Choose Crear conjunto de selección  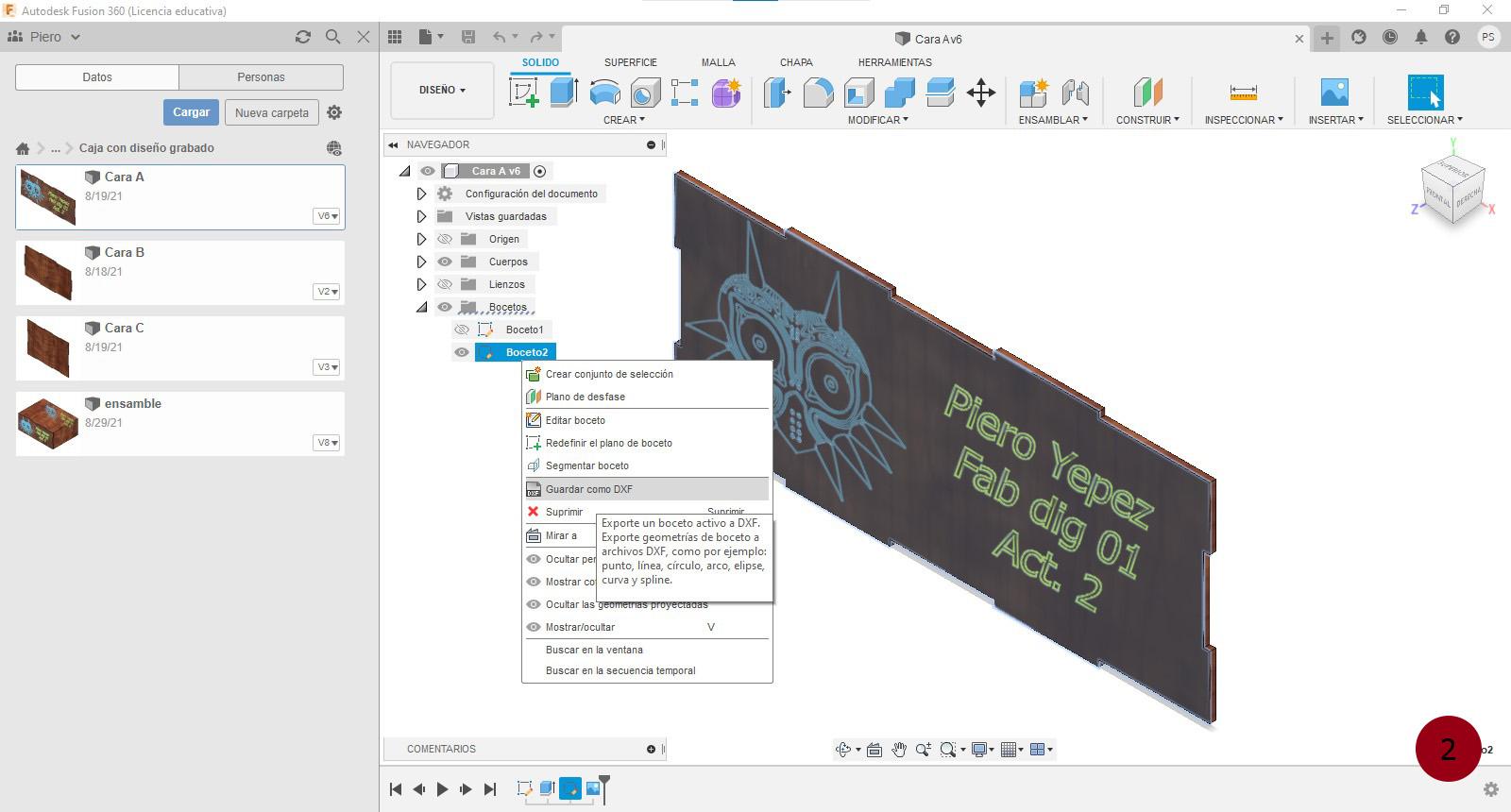(x=647, y=374)
